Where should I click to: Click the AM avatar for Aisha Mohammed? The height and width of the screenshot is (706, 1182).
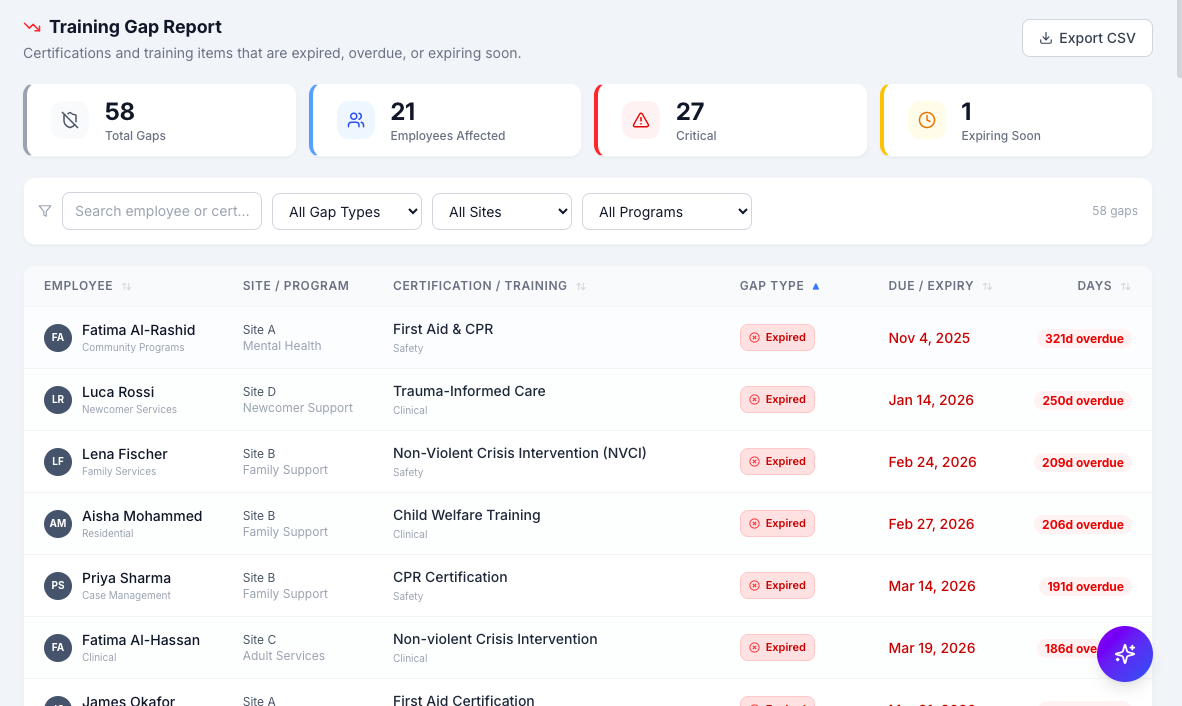click(58, 524)
